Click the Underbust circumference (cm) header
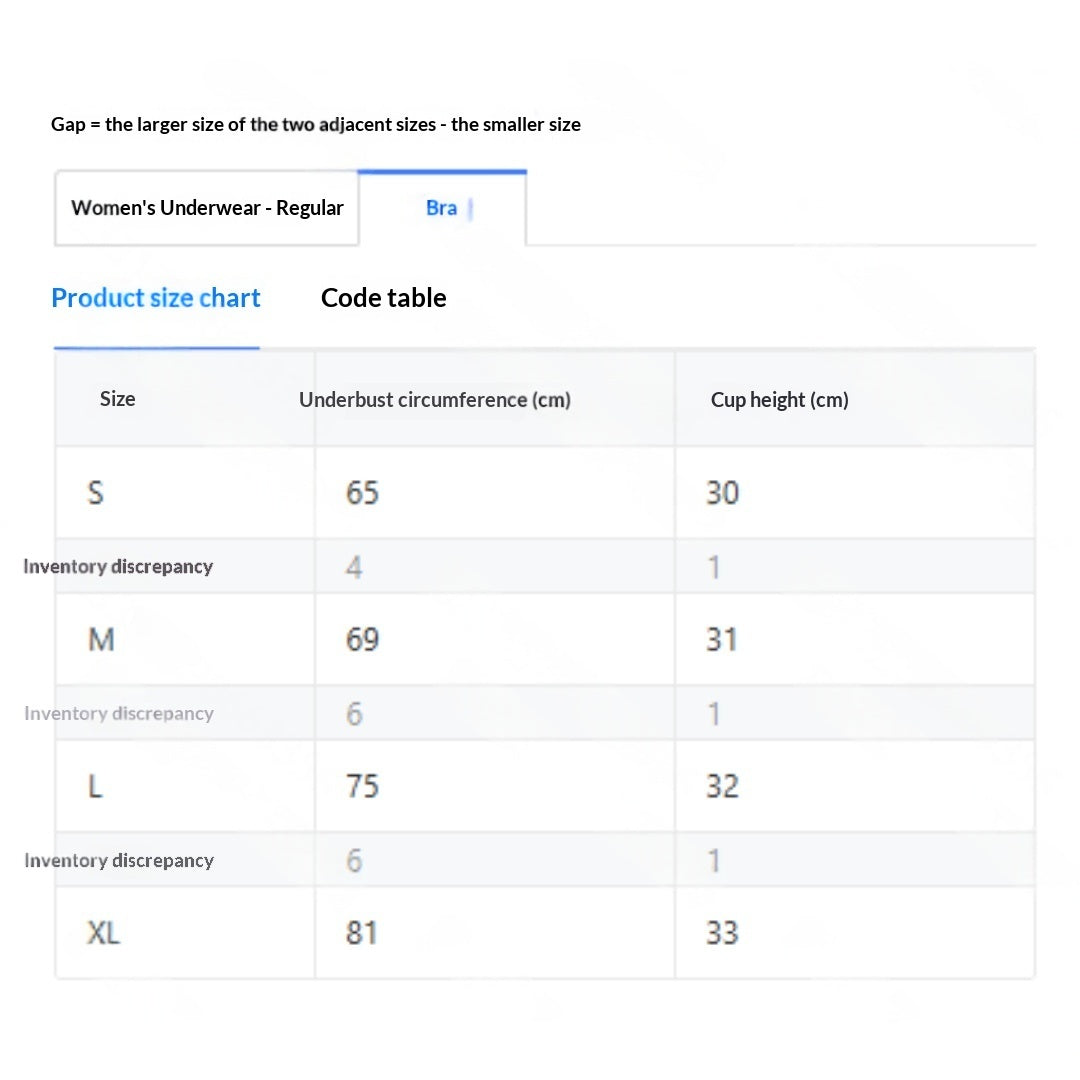The width and height of the screenshot is (1080, 1080). (435, 399)
